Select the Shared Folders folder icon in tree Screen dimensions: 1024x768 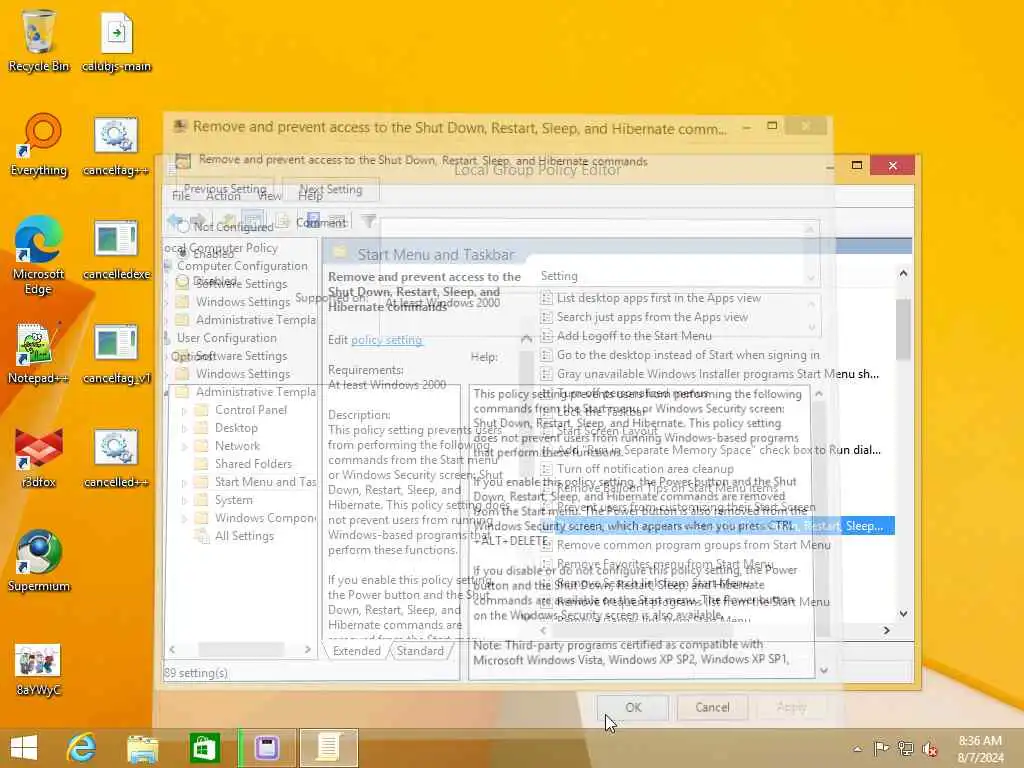202,464
